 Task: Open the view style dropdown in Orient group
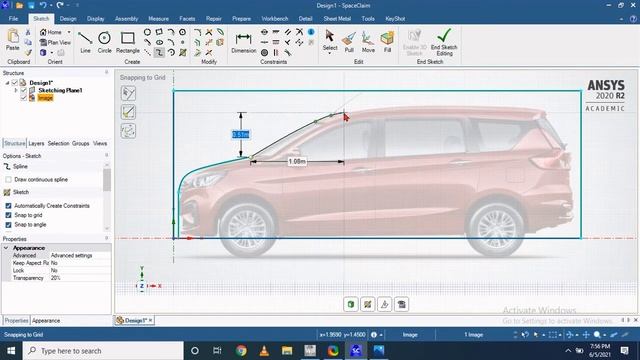tap(52, 53)
